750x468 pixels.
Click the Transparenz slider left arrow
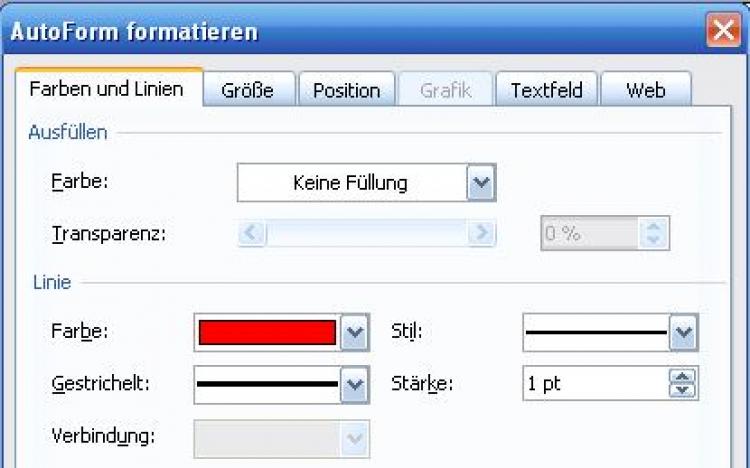(x=251, y=234)
